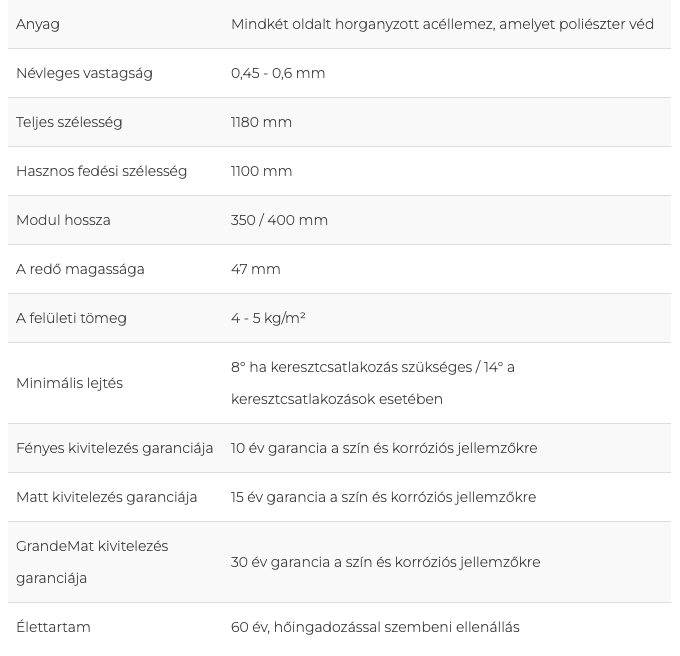Select the 350 / 400 mm value
The height and width of the screenshot is (656, 680).
point(279,220)
